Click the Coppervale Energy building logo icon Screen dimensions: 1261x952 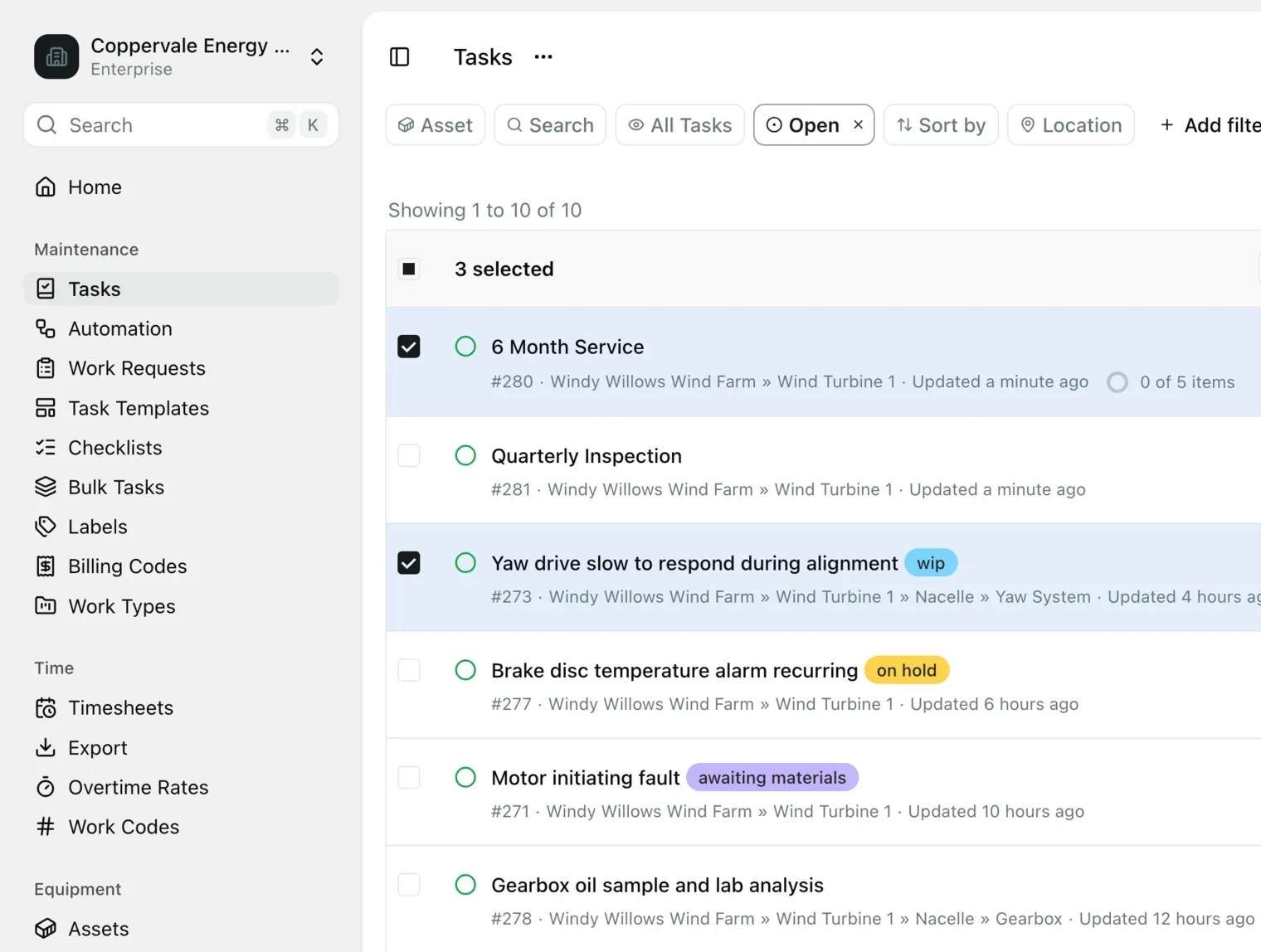(x=56, y=56)
